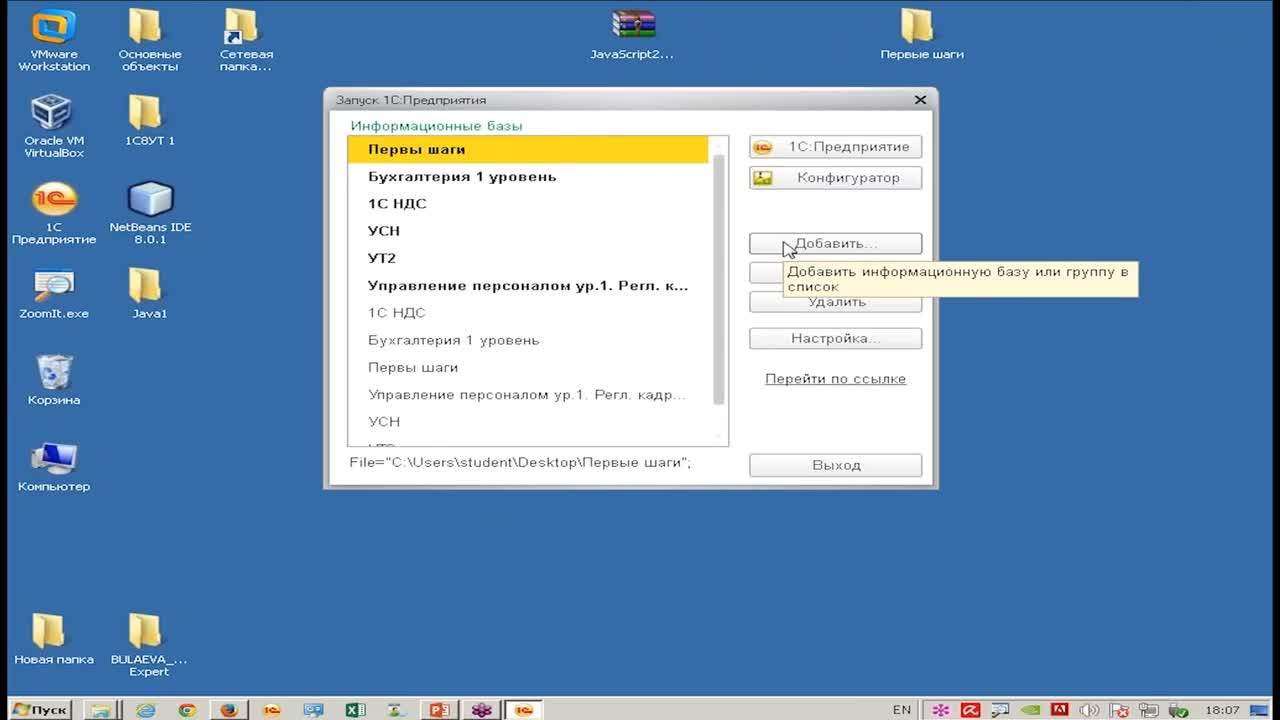Open Google Chrome from taskbar
Screen dimensions: 1280x720
coord(187,710)
